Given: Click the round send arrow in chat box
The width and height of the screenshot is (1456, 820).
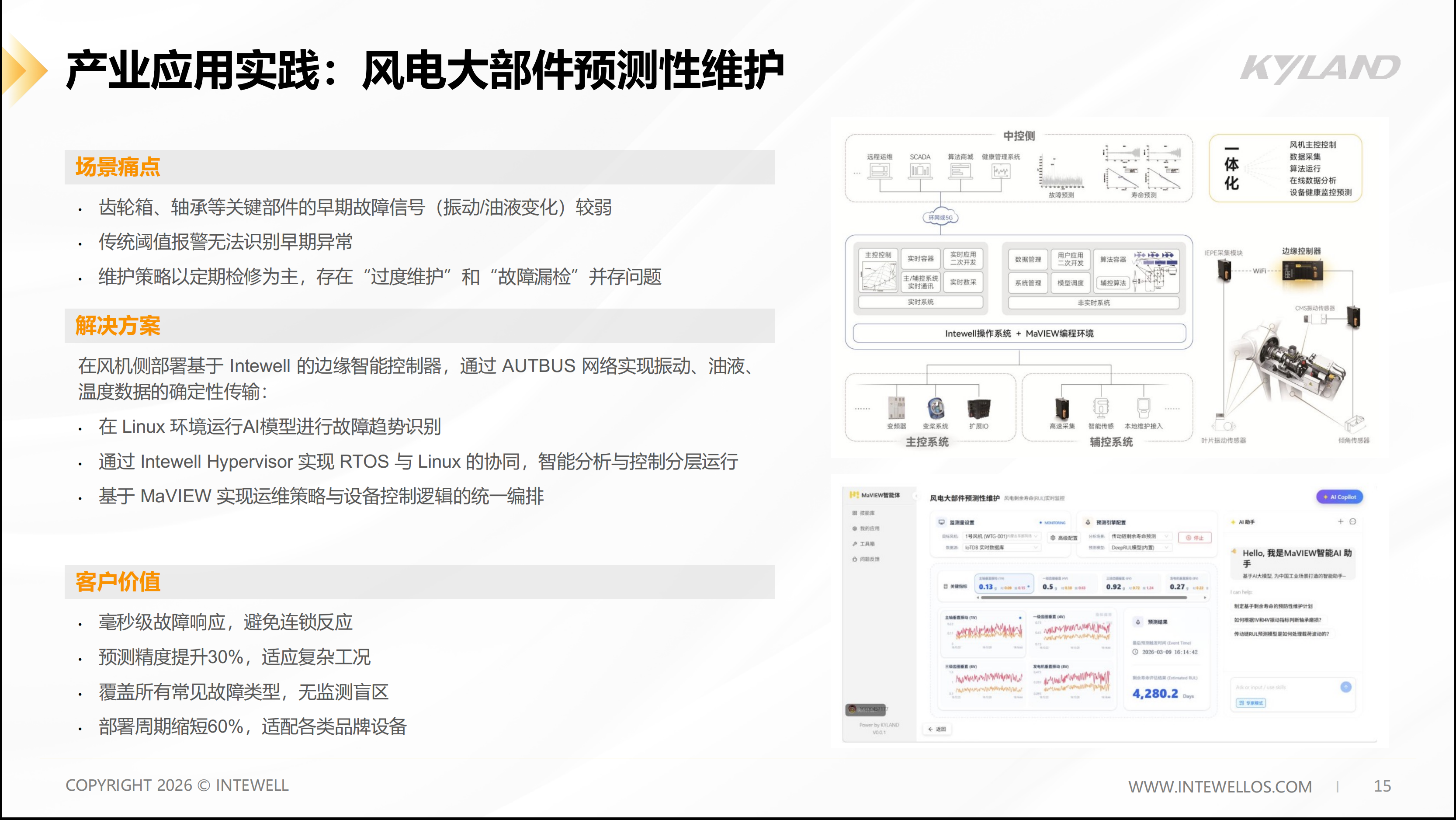Looking at the screenshot, I should [1346, 687].
